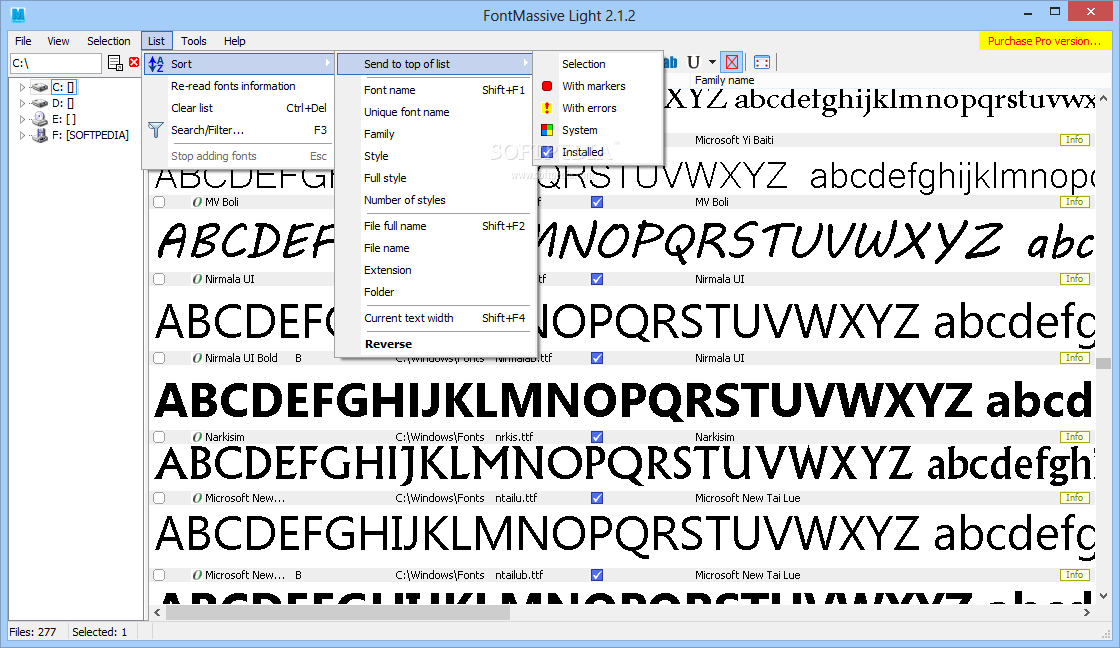Click Info button in Nirmala UI Bold row
The height and width of the screenshot is (648, 1120).
[1074, 358]
